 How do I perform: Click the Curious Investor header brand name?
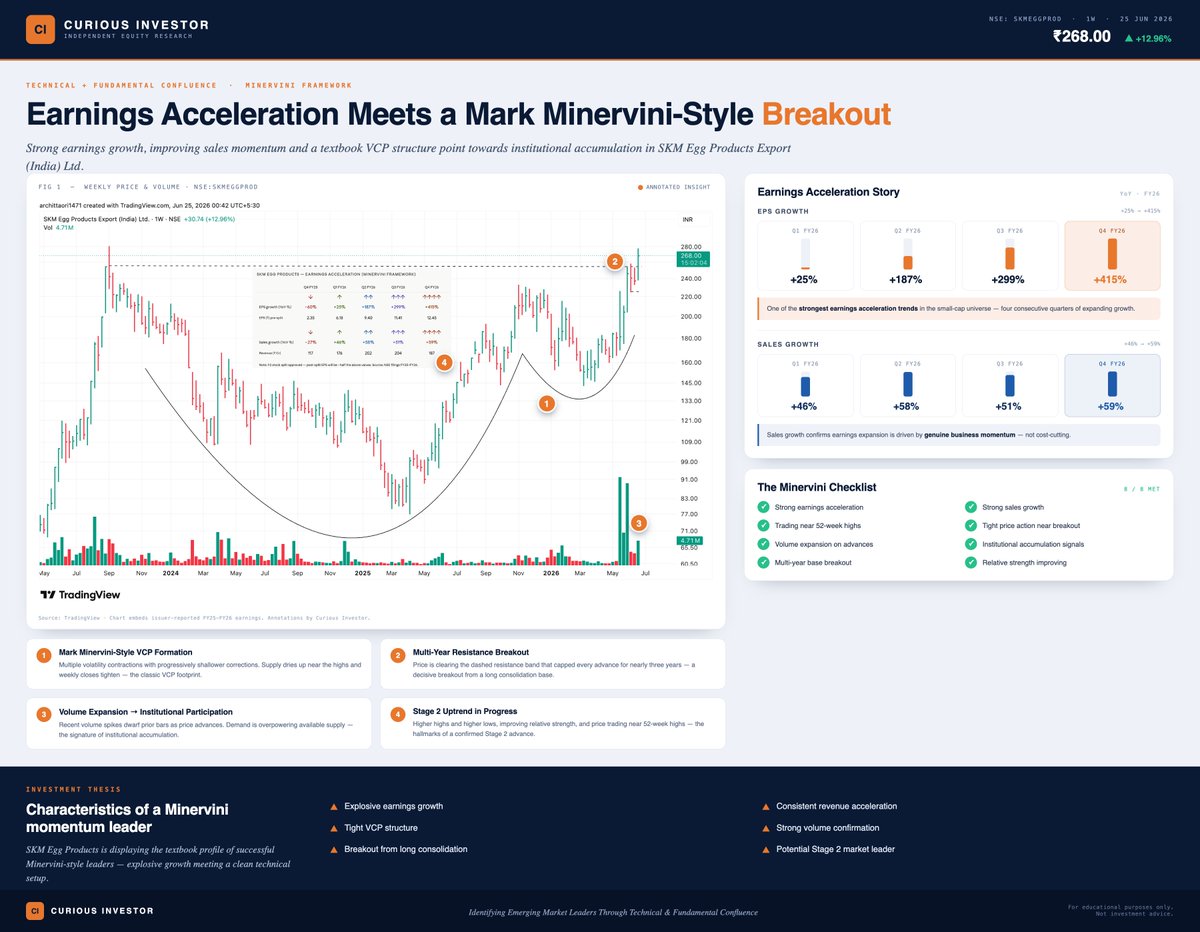[136, 24]
